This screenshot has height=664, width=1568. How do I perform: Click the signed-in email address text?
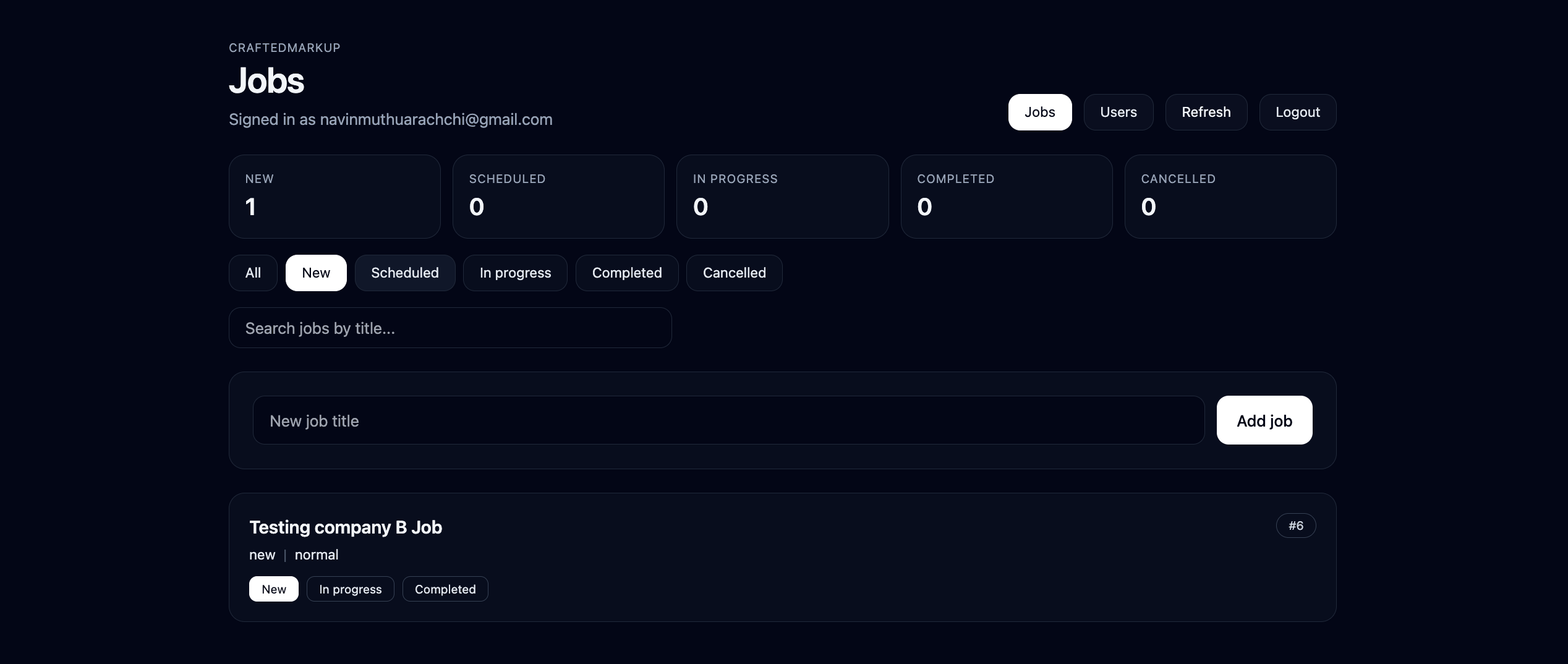pos(436,119)
